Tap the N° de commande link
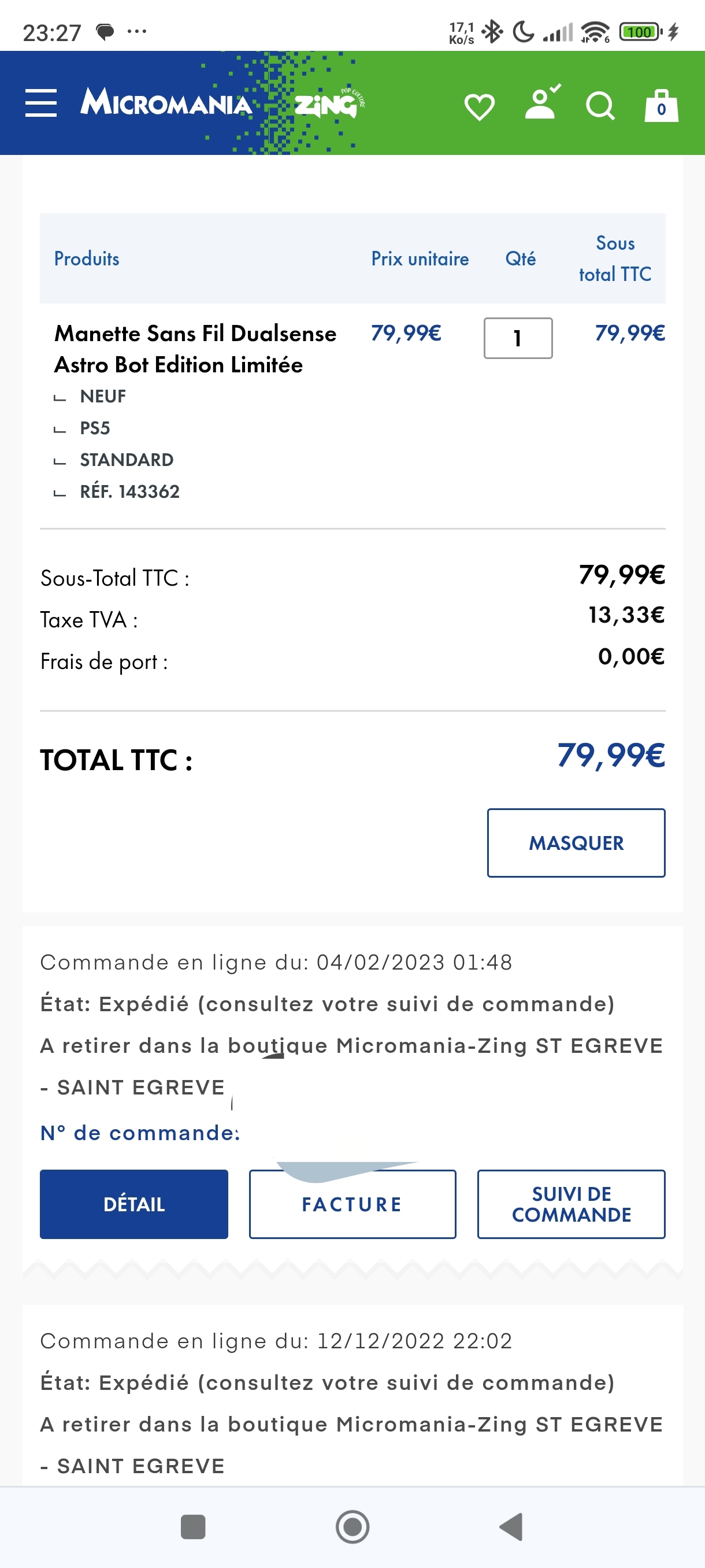The width and height of the screenshot is (705, 1568). click(x=140, y=1133)
